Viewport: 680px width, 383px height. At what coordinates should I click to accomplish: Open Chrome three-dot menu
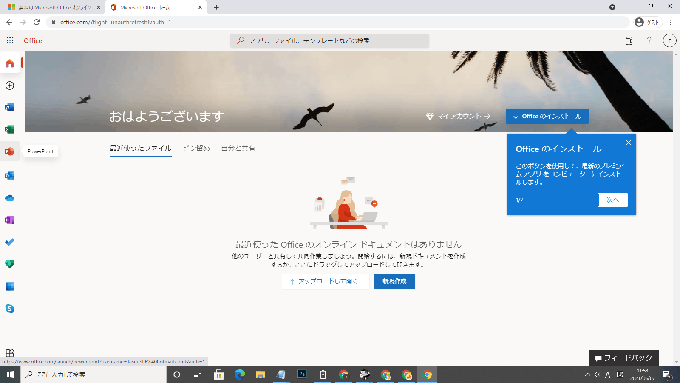(x=670, y=22)
